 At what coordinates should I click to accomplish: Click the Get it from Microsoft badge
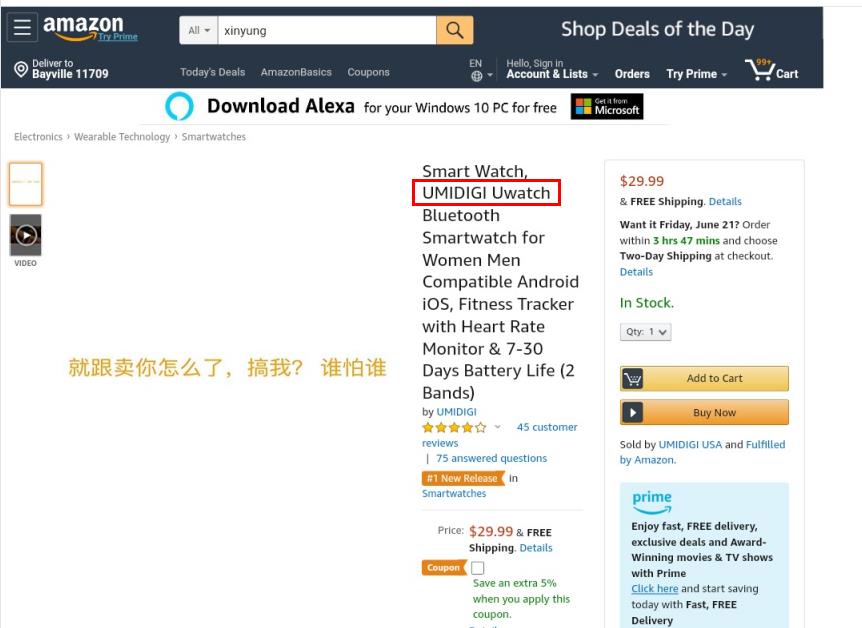(x=607, y=107)
